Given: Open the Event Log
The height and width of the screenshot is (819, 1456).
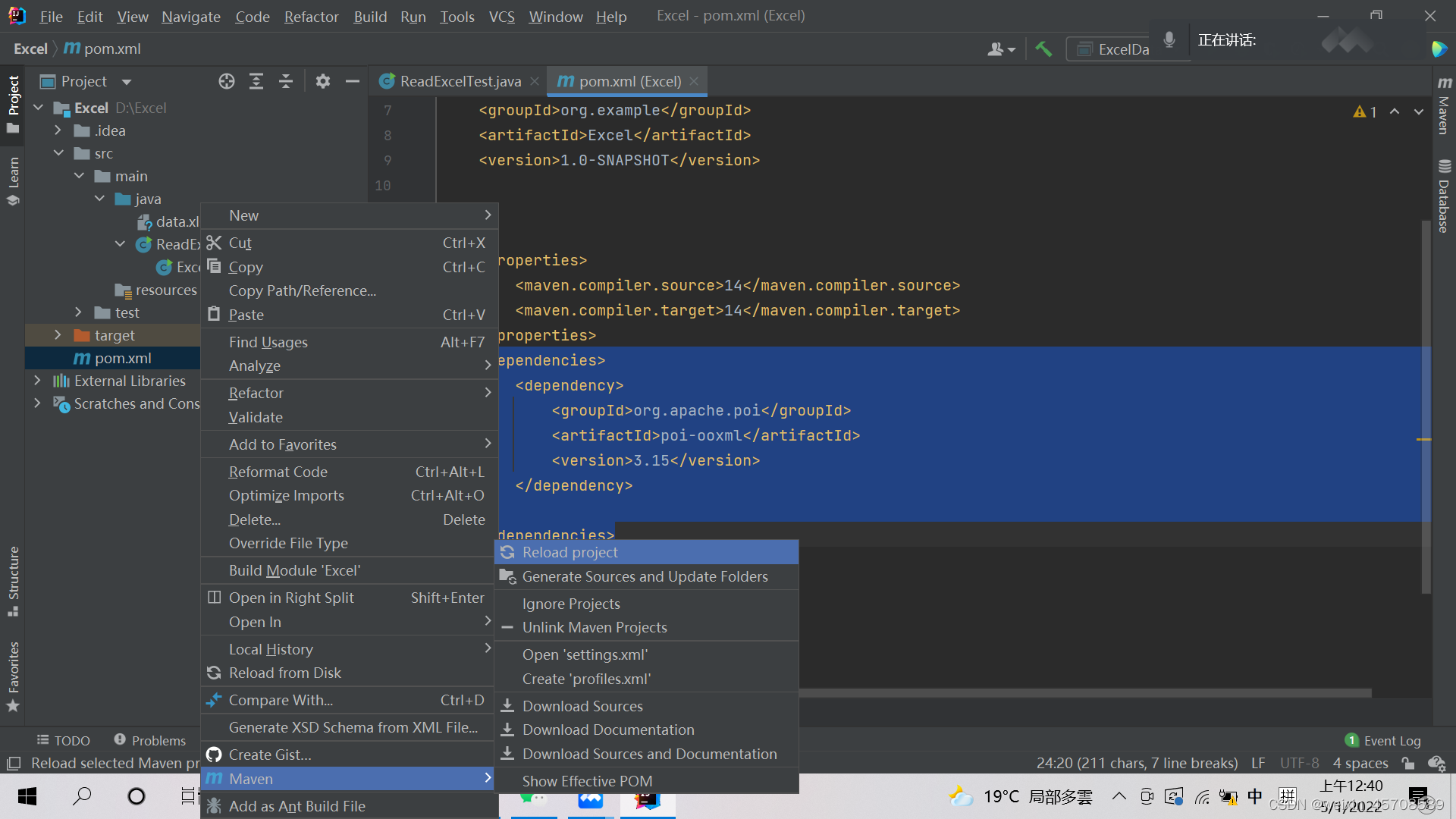Looking at the screenshot, I should [1392, 740].
